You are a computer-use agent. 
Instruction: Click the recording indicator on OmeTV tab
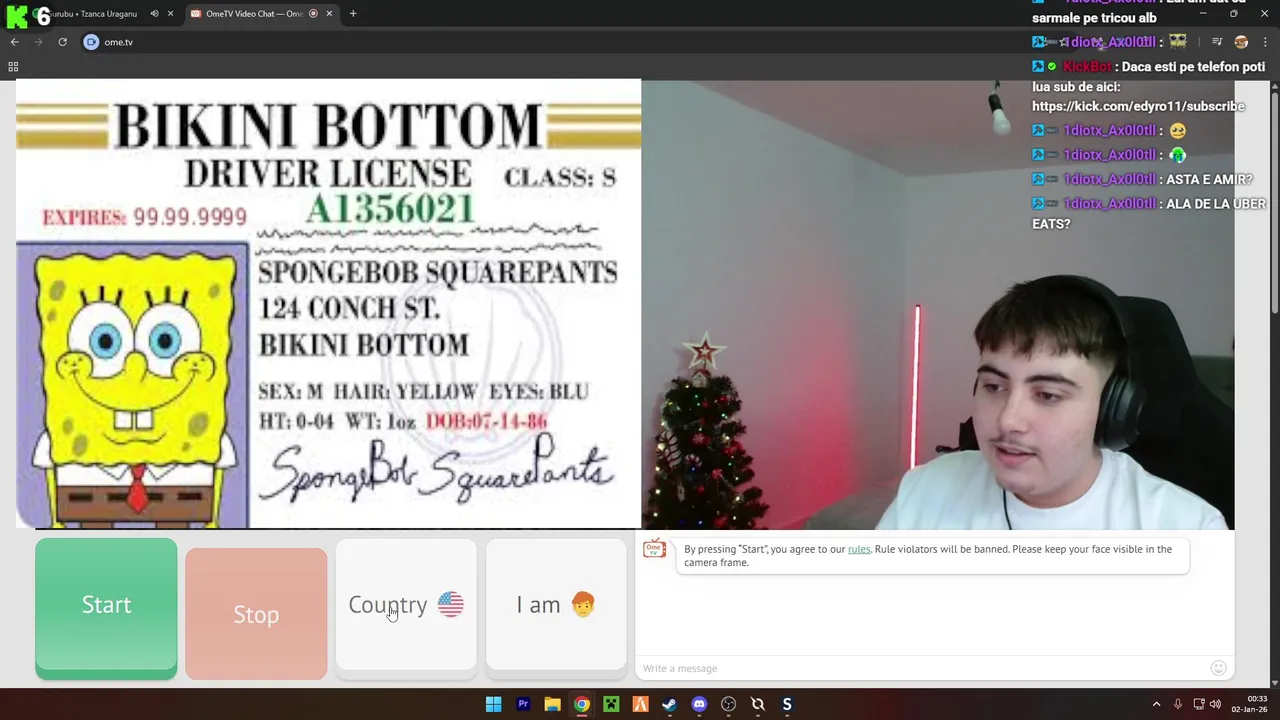click(313, 14)
